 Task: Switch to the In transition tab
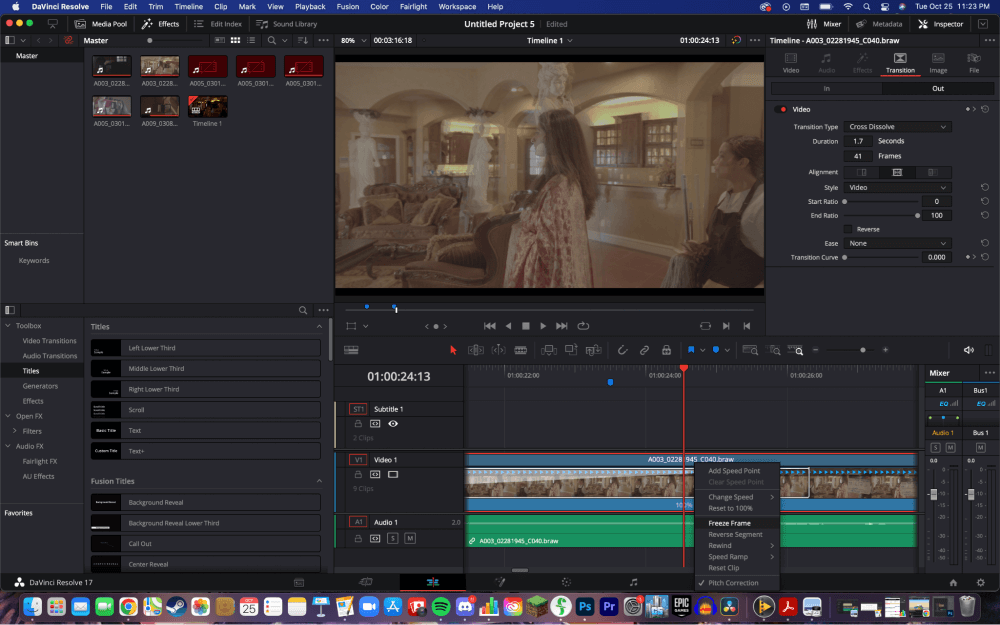tap(827, 89)
